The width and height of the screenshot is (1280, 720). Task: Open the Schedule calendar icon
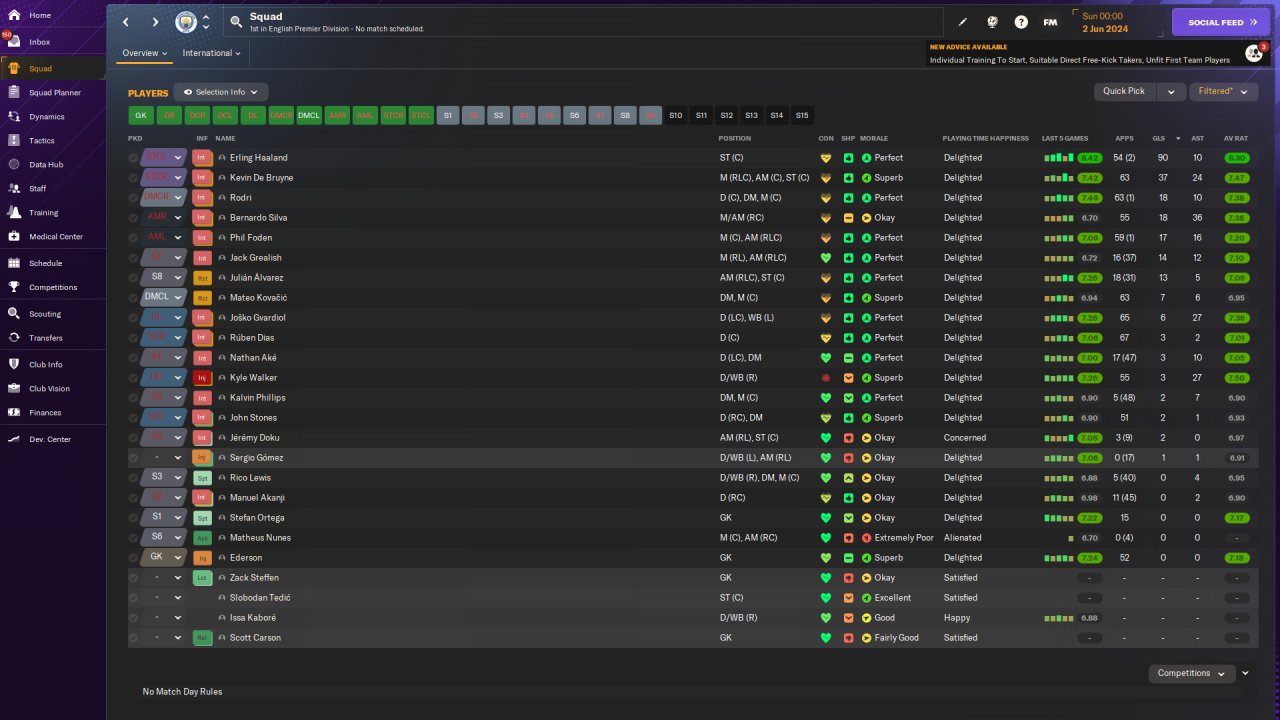tap(14, 263)
